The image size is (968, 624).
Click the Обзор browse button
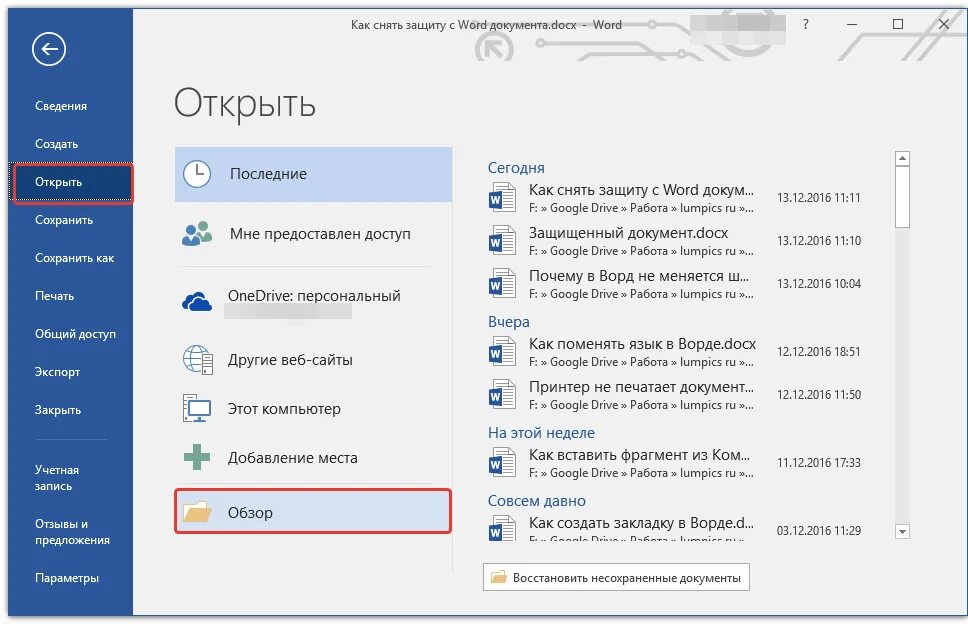313,512
